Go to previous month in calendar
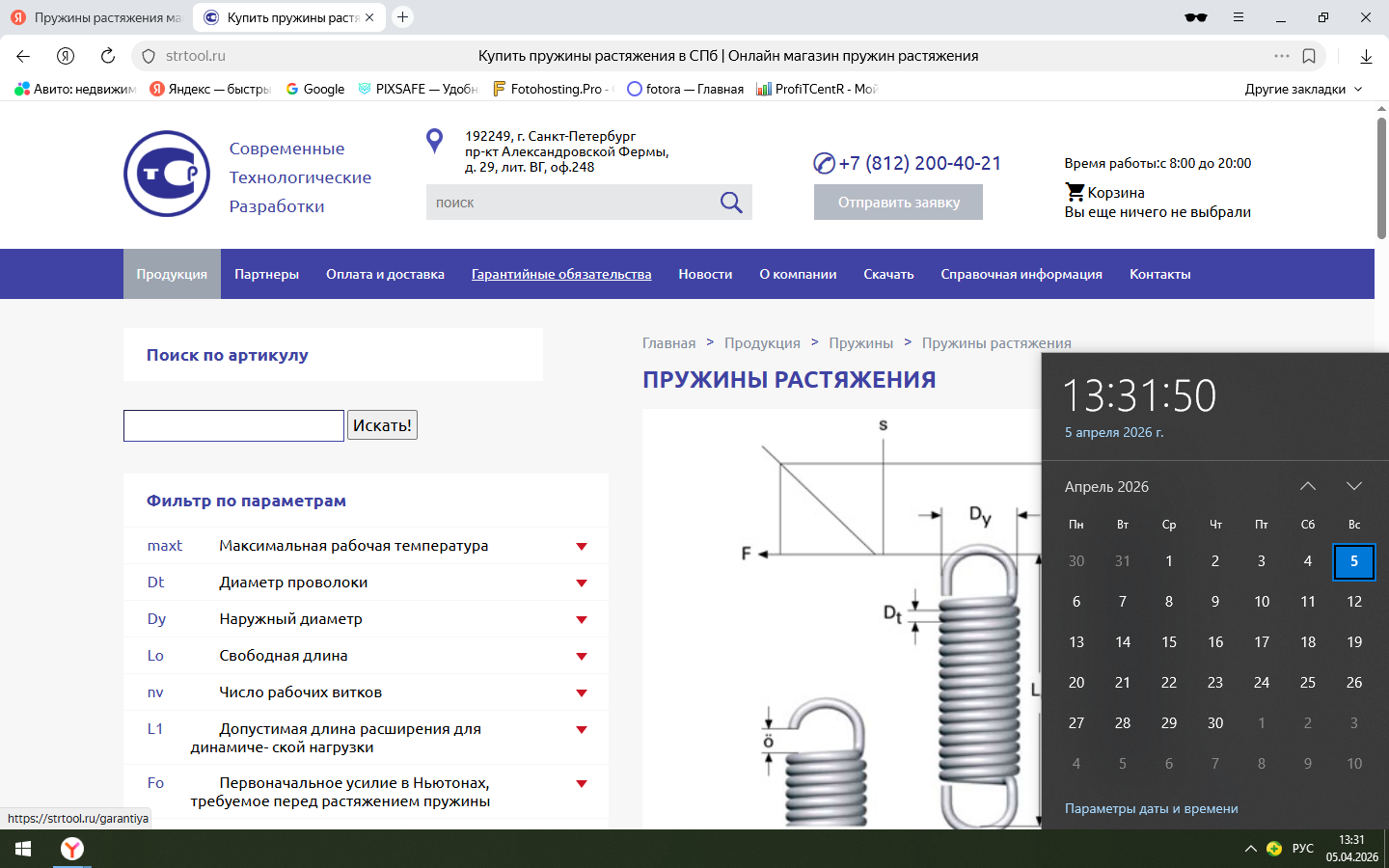The height and width of the screenshot is (868, 1389). (x=1308, y=486)
